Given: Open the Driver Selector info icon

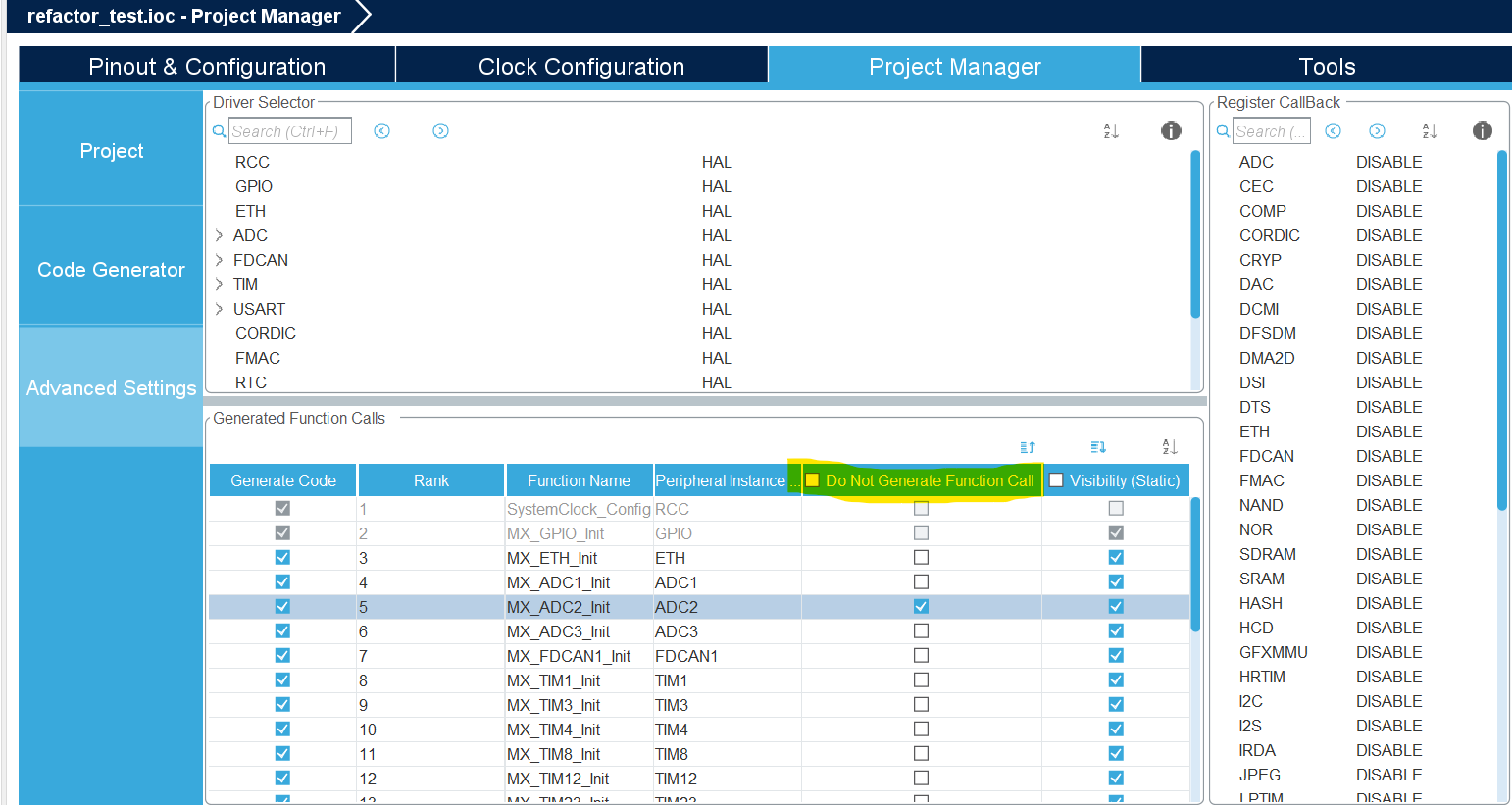Looking at the screenshot, I should tap(1171, 130).
